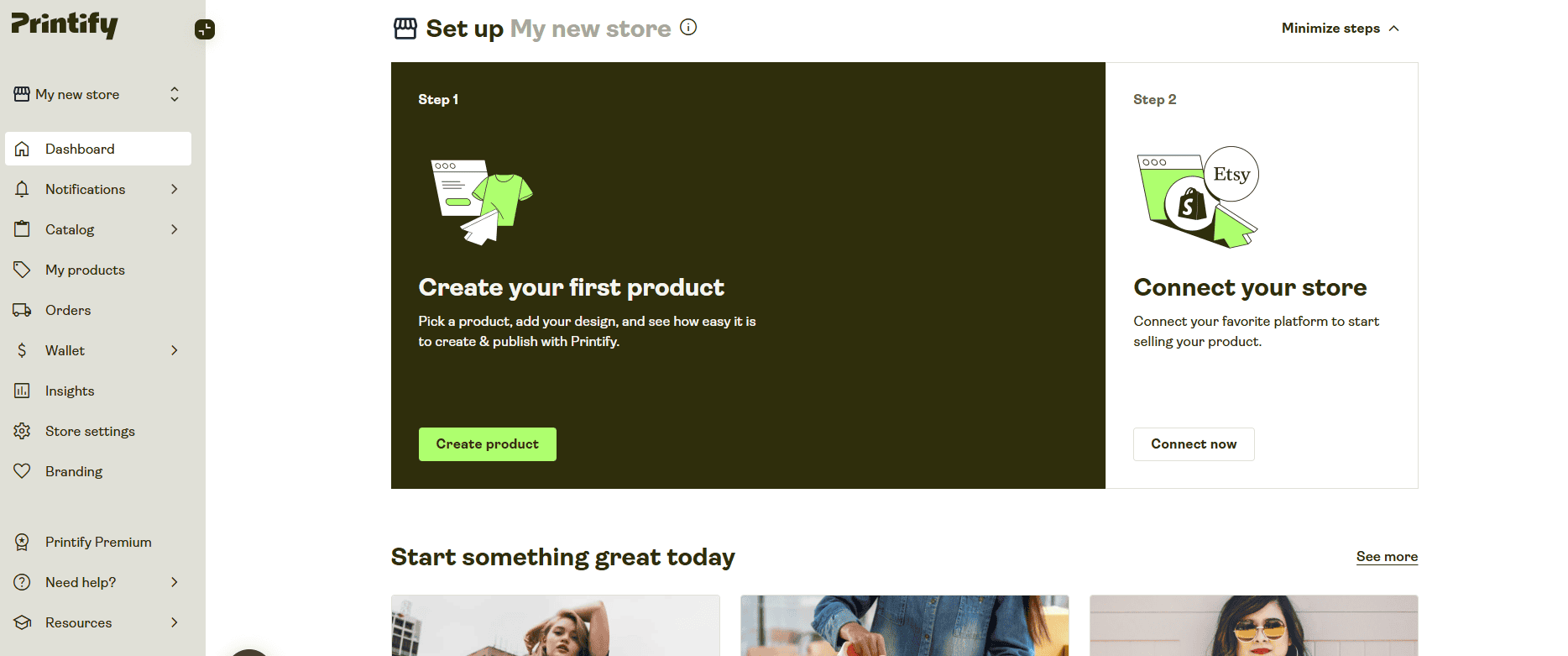Expand the Catalog submenu chevron
Viewport: 1568px width, 656px height.
175,229
